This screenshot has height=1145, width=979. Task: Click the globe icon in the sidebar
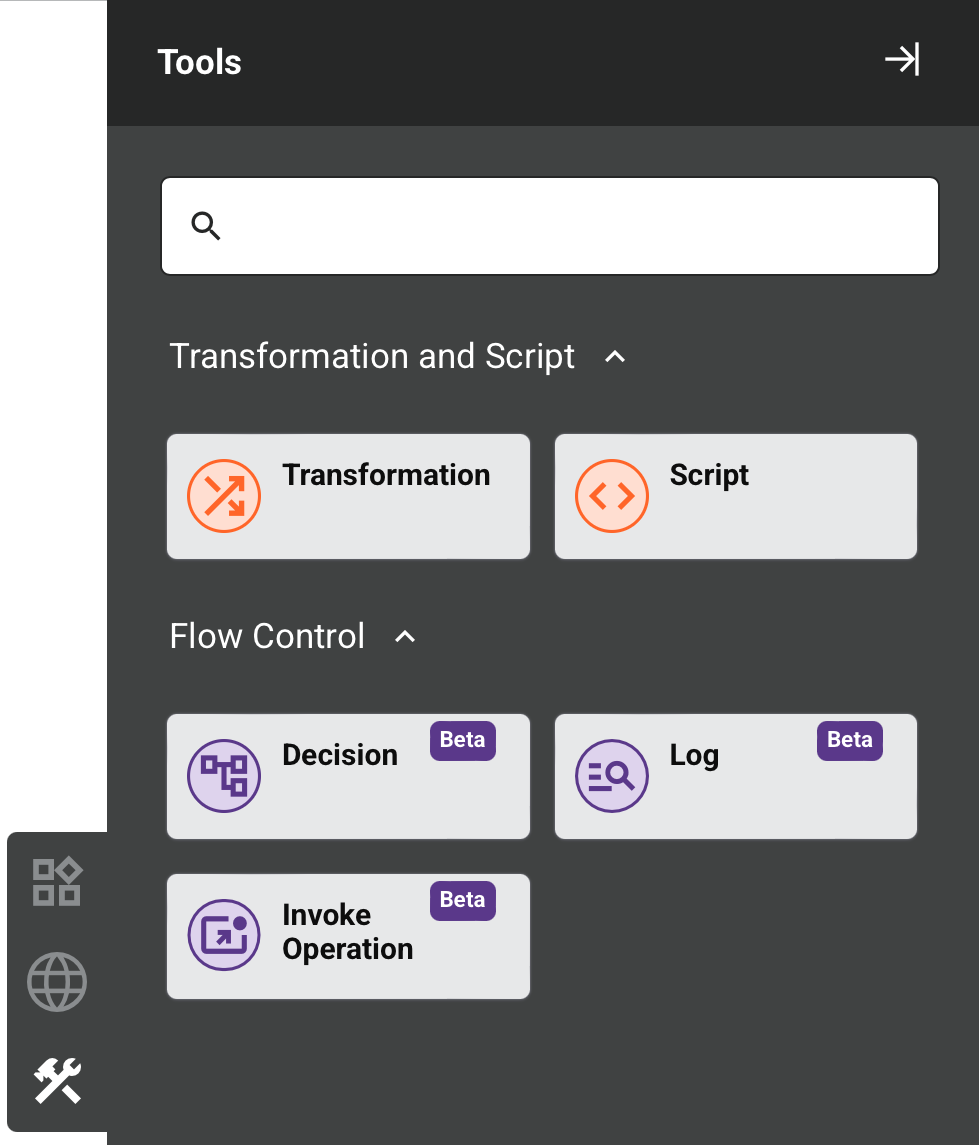(57, 981)
